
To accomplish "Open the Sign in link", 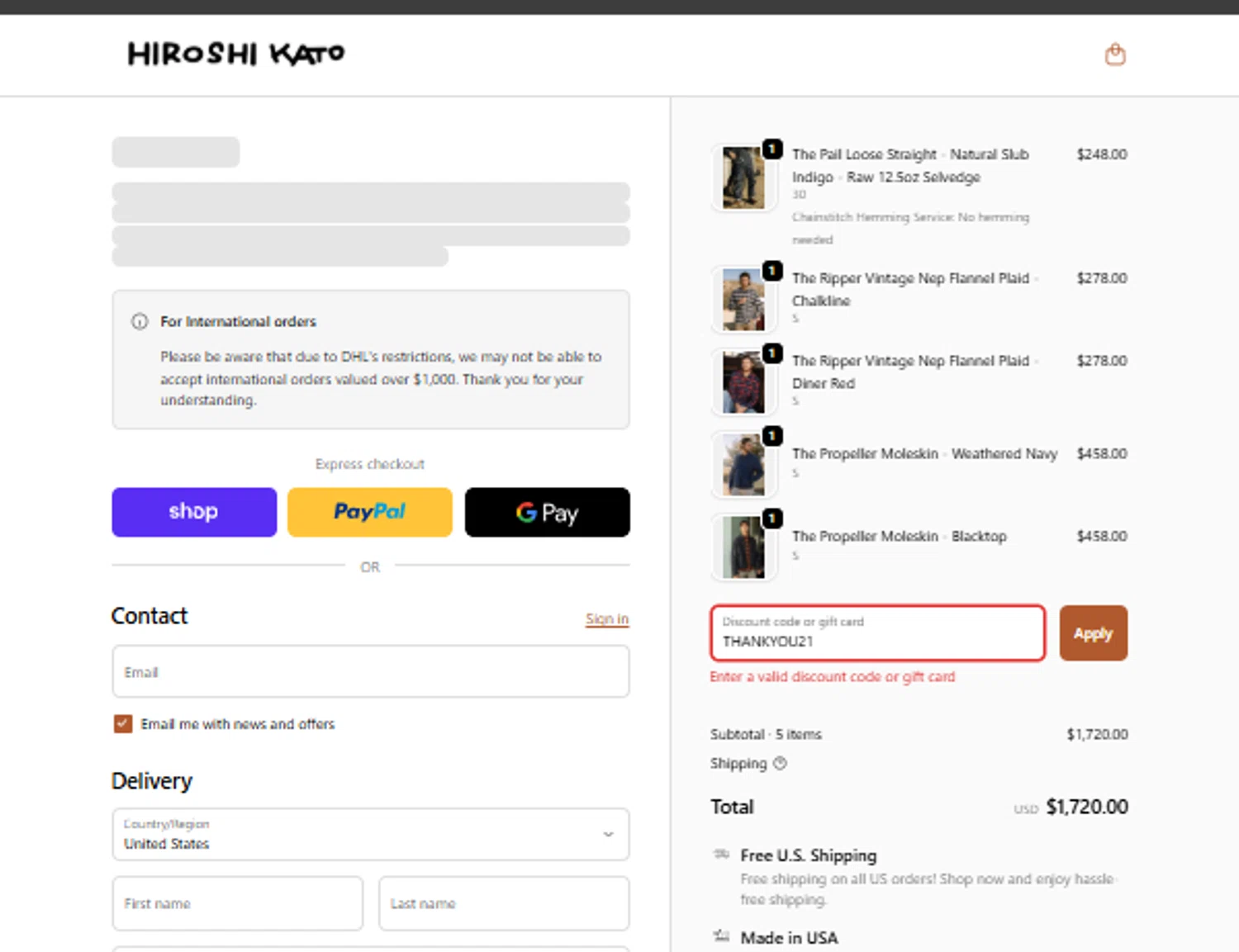I will [607, 618].
